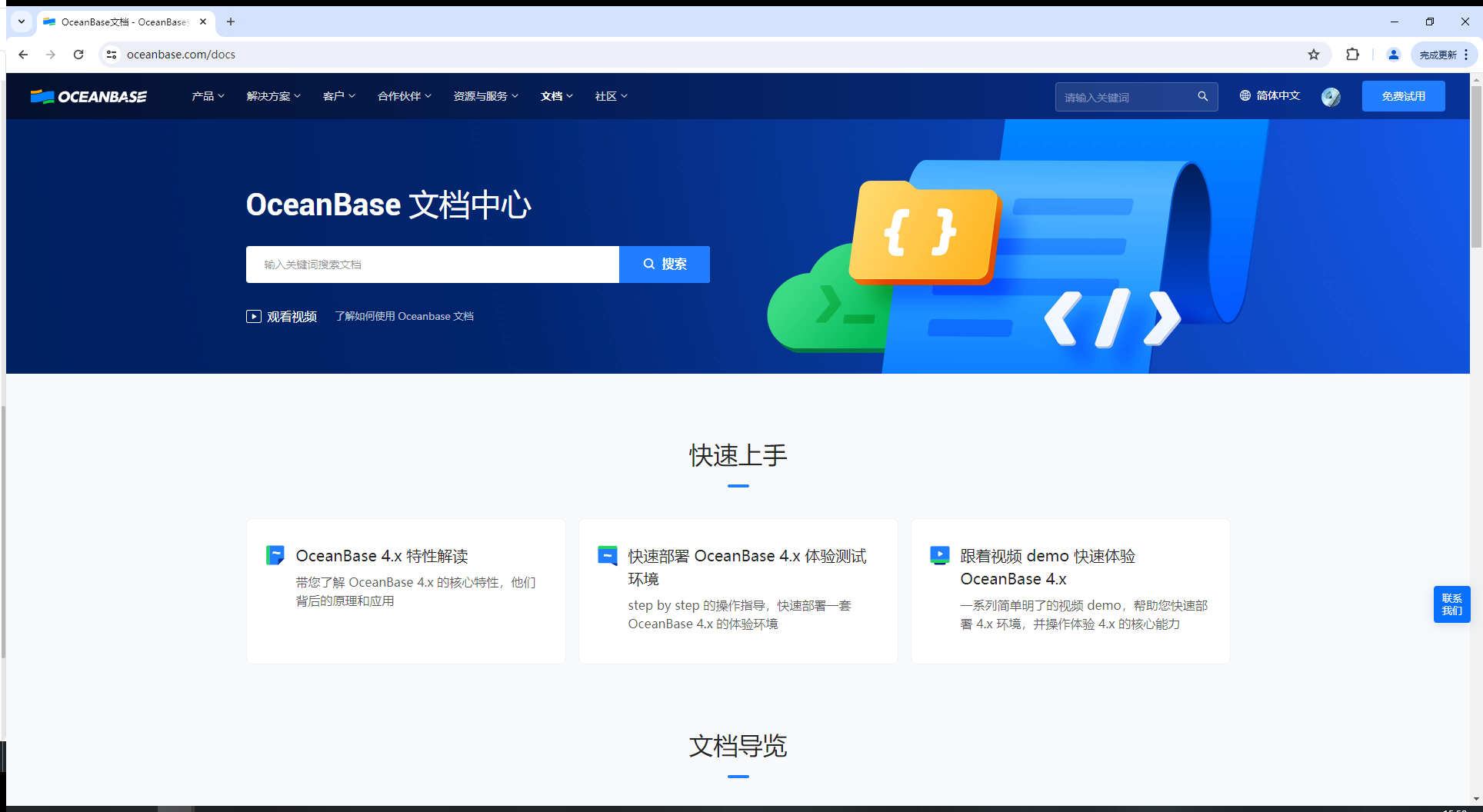Open the 简体中文 language selector
Viewport: 1483px width, 812px height.
pos(1270,95)
